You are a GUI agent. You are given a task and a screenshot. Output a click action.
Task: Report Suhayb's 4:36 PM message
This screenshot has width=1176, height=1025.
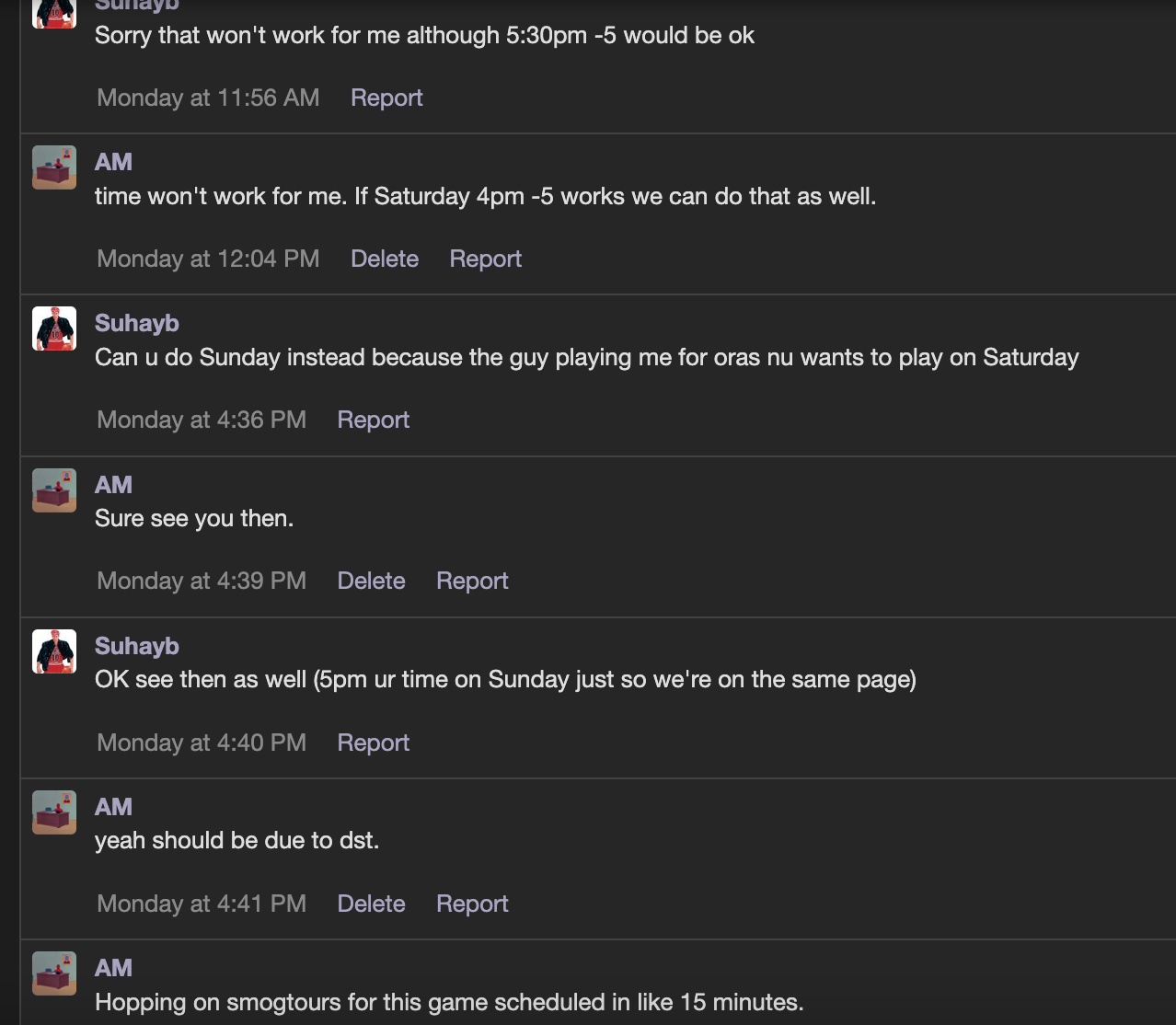(x=374, y=420)
